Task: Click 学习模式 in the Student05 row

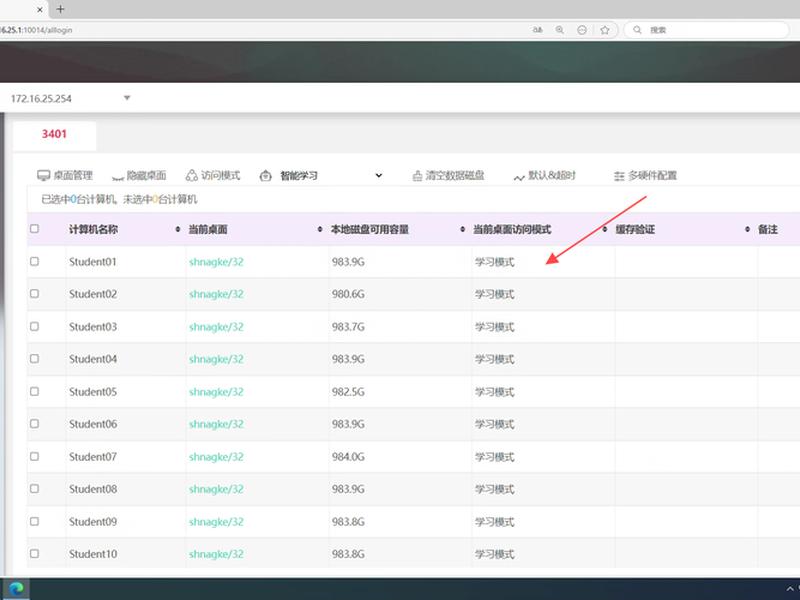Action: pos(494,392)
